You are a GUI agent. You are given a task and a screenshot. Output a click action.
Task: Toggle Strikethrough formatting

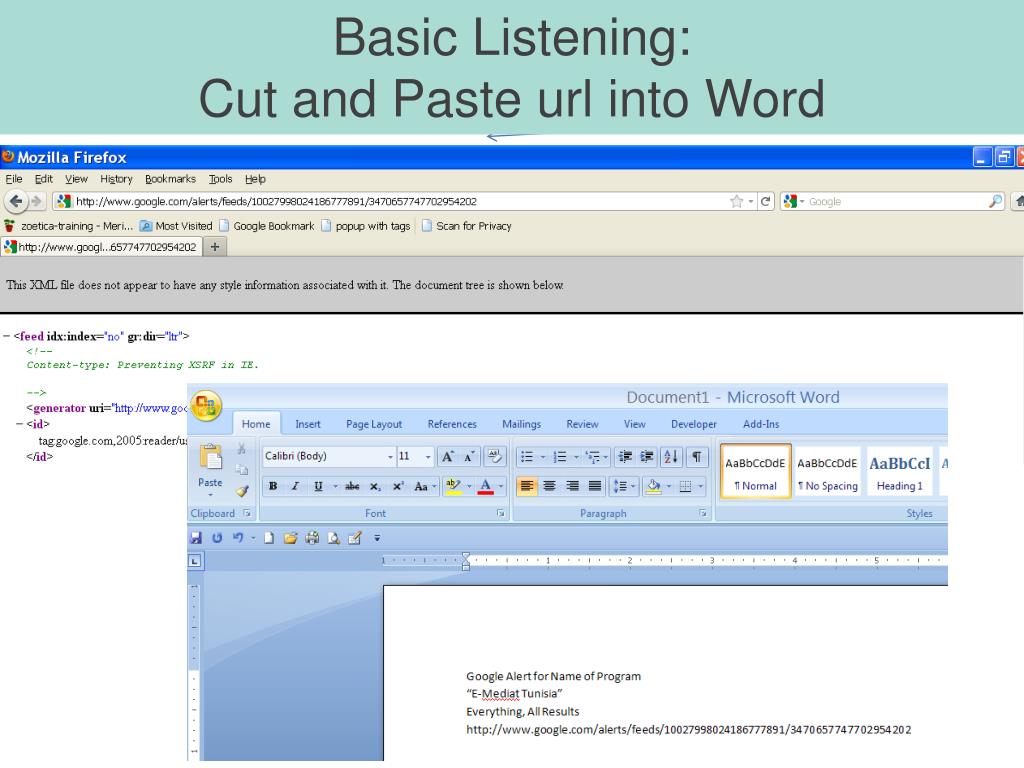[x=352, y=487]
